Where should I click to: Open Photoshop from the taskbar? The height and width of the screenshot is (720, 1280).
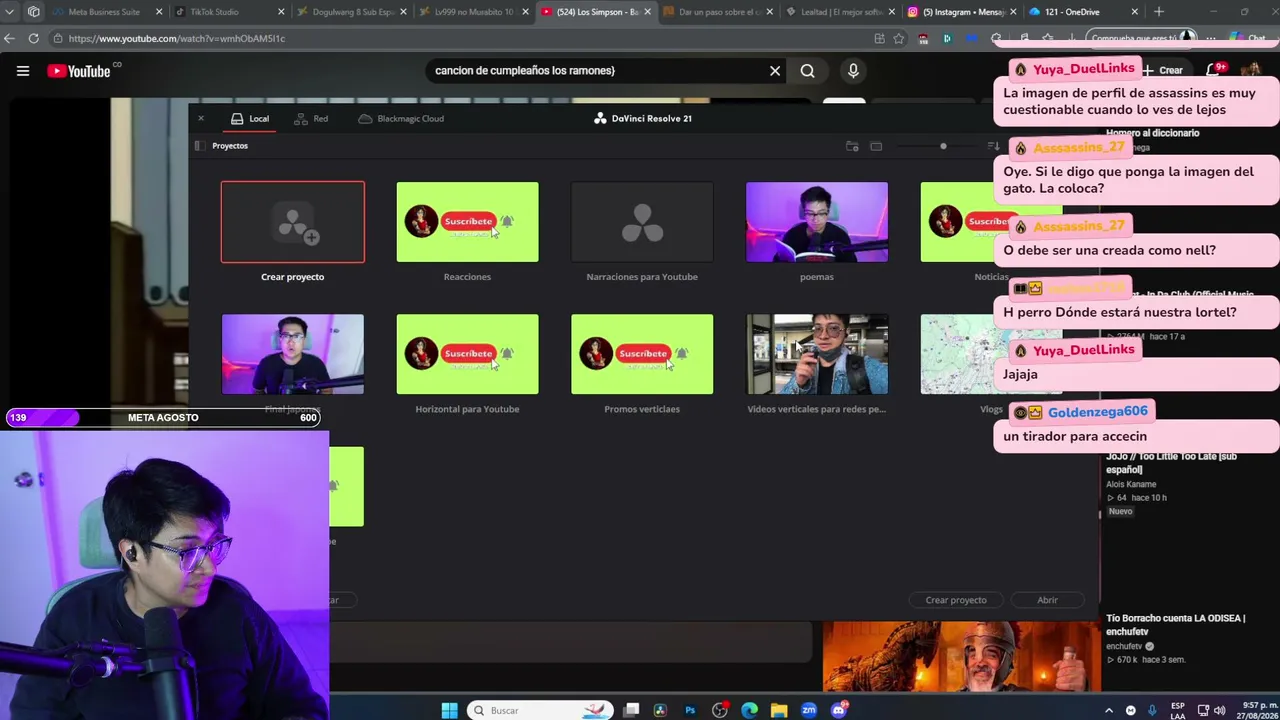690,710
